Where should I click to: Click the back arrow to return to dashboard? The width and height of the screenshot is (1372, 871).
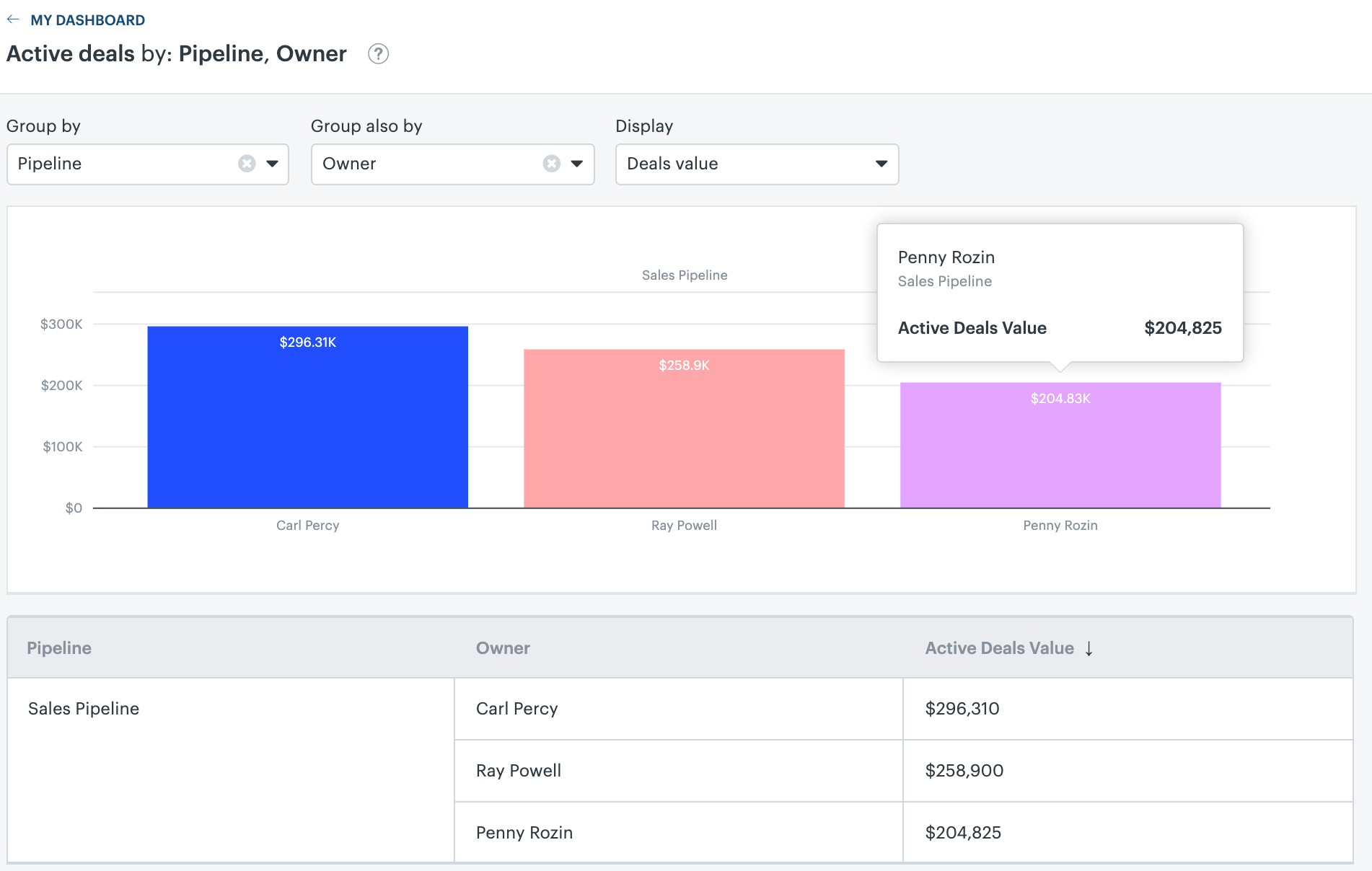13,19
